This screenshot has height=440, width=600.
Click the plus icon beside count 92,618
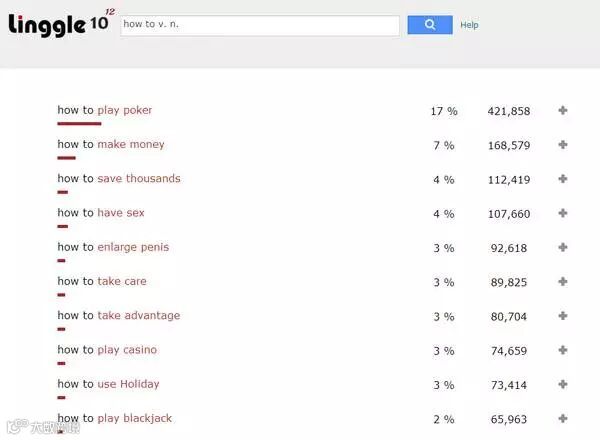point(563,248)
